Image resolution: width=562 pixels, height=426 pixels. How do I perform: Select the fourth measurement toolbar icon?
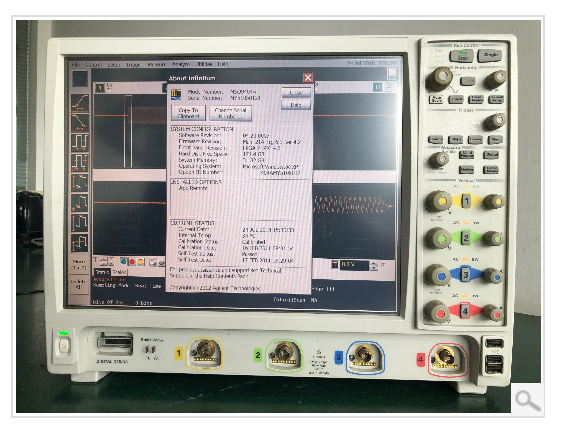pyautogui.click(x=80, y=162)
